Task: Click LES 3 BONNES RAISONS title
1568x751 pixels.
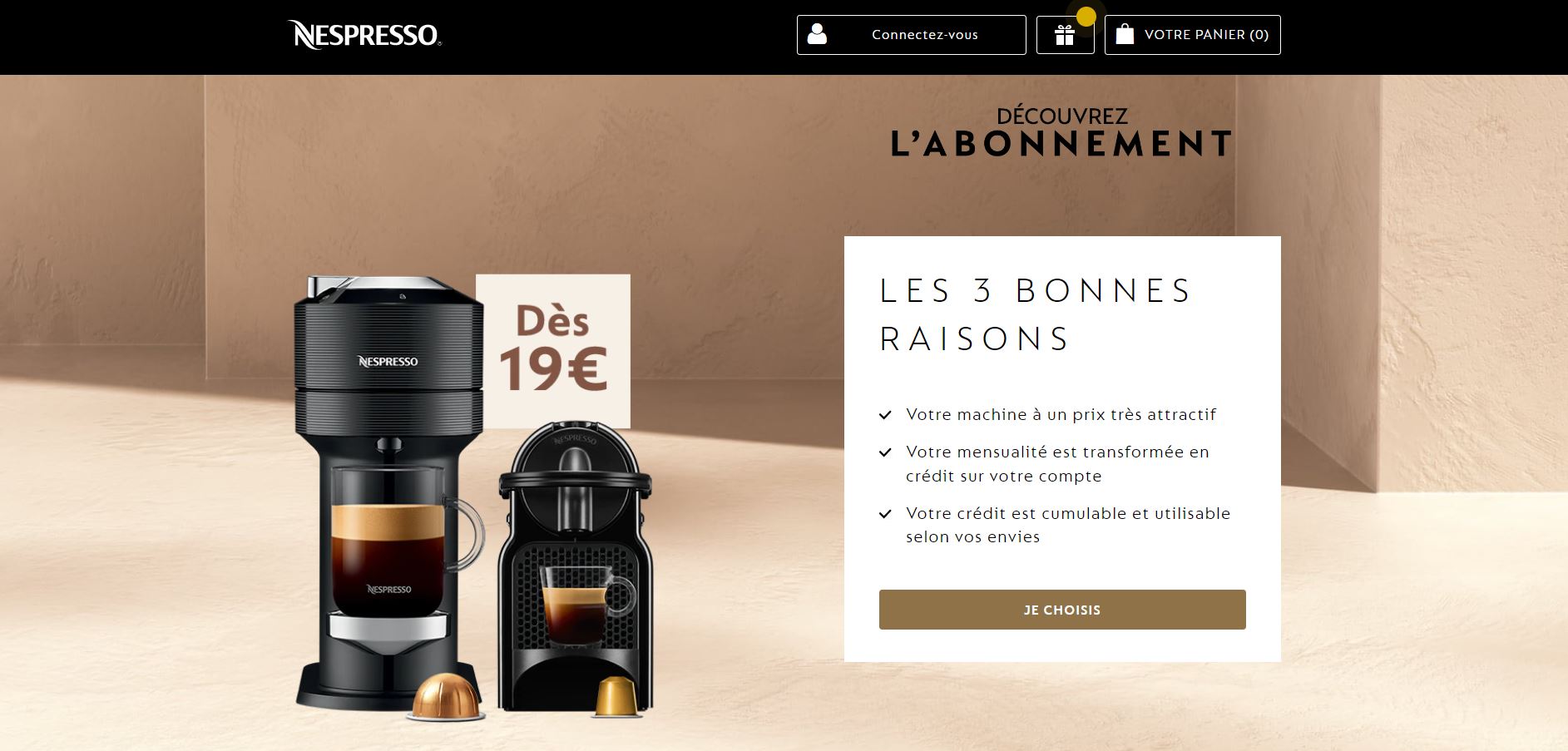Action: click(x=1036, y=314)
